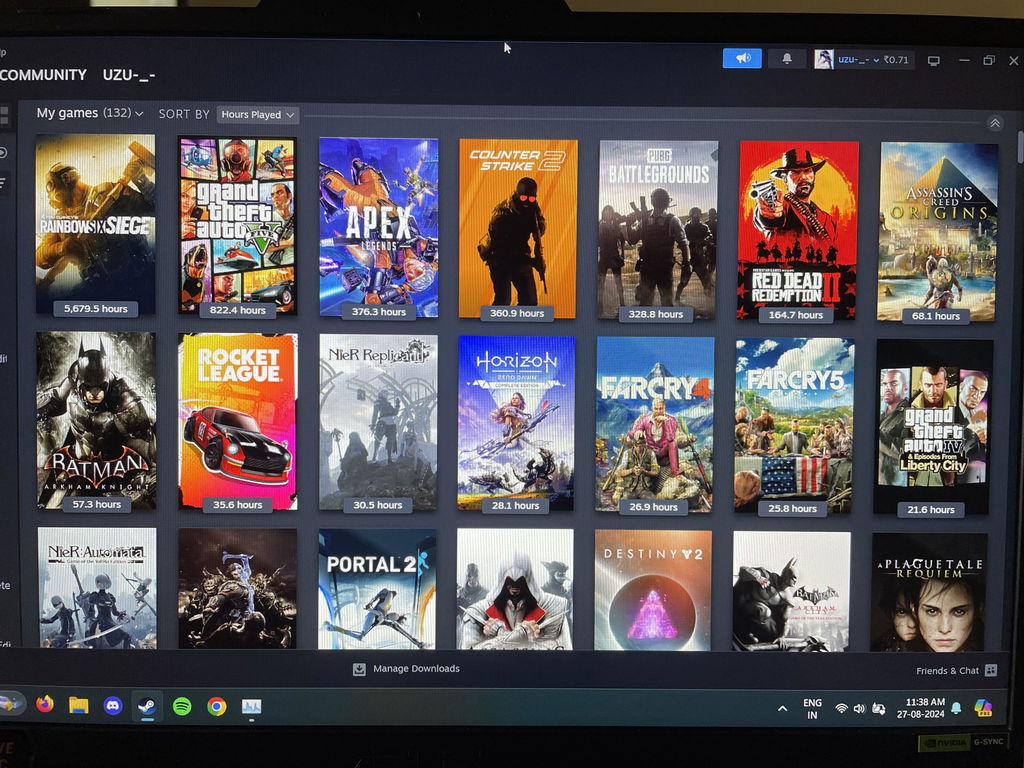Open the notifications bell in Steam header
The image size is (1024, 768).
click(787, 59)
